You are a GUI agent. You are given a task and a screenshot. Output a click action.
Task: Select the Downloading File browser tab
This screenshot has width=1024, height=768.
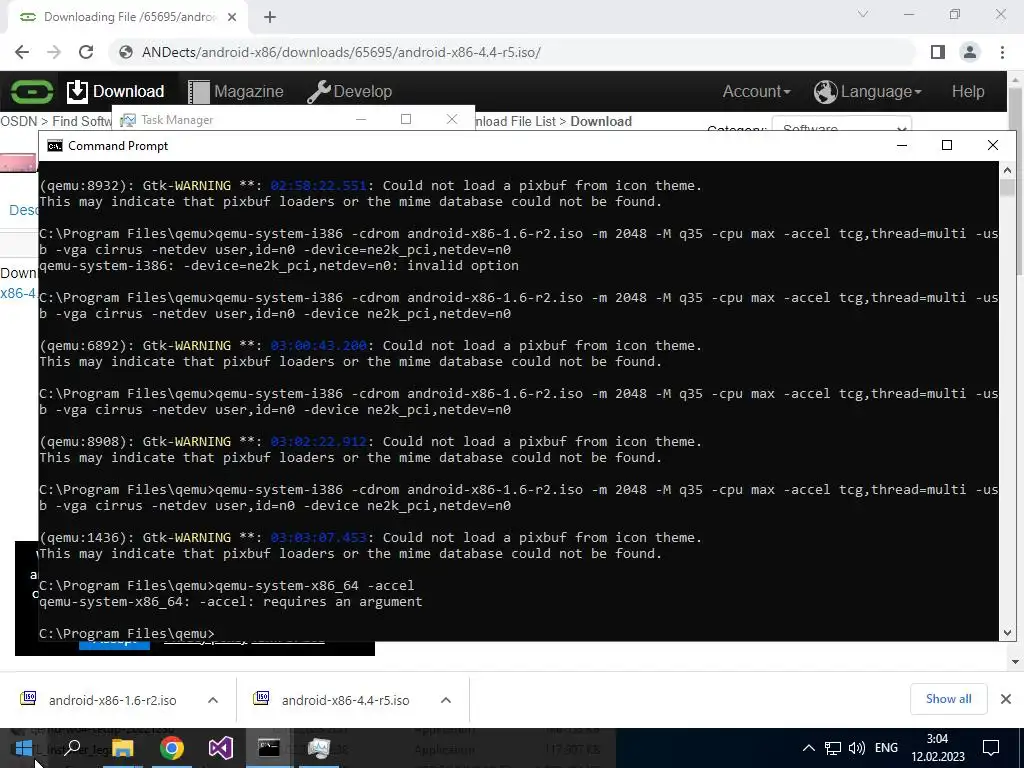click(x=128, y=17)
